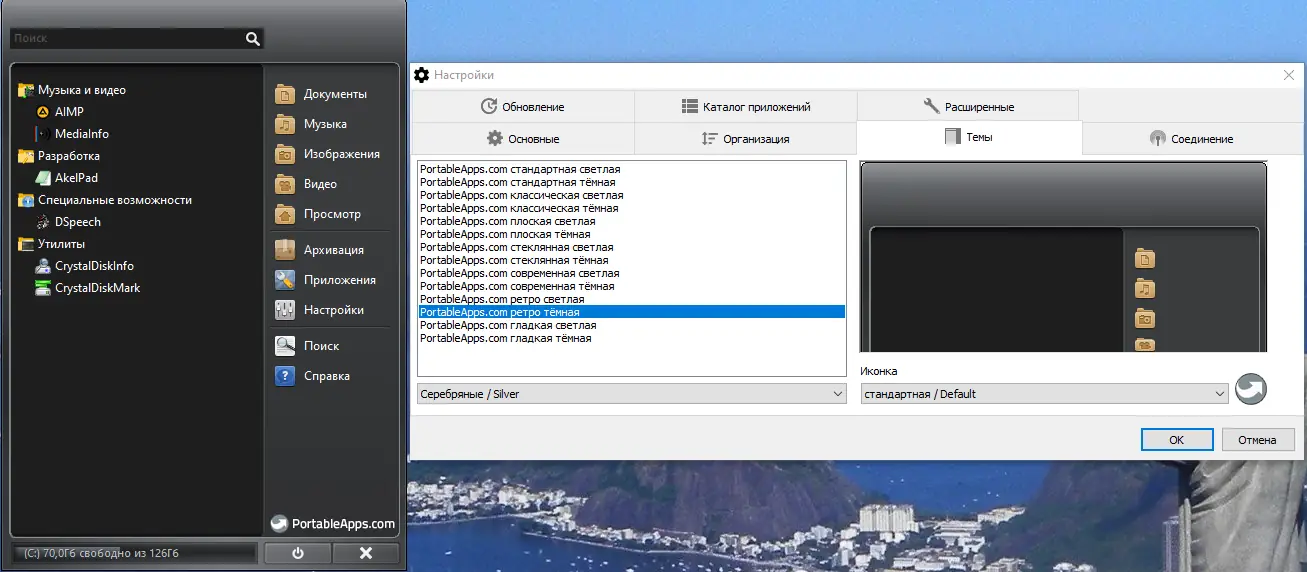
Task: Open DSpeech application icon
Action: coord(43,222)
